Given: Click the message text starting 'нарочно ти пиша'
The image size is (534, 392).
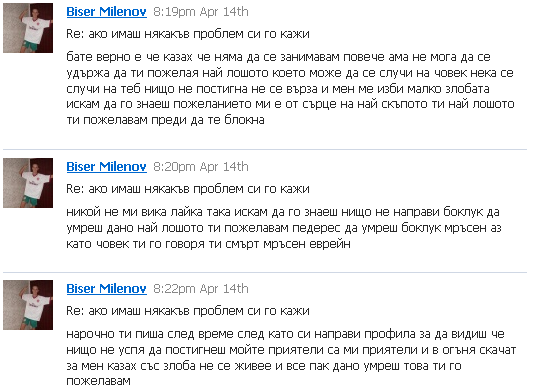Looking at the screenshot, I should tap(291, 357).
